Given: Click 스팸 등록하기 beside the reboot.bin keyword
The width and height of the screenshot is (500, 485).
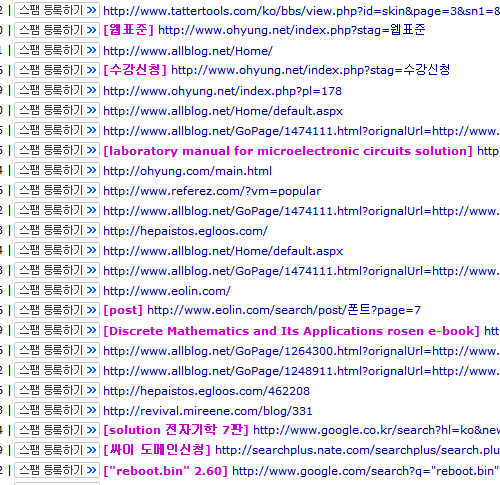Looking at the screenshot, I should 57,470.
